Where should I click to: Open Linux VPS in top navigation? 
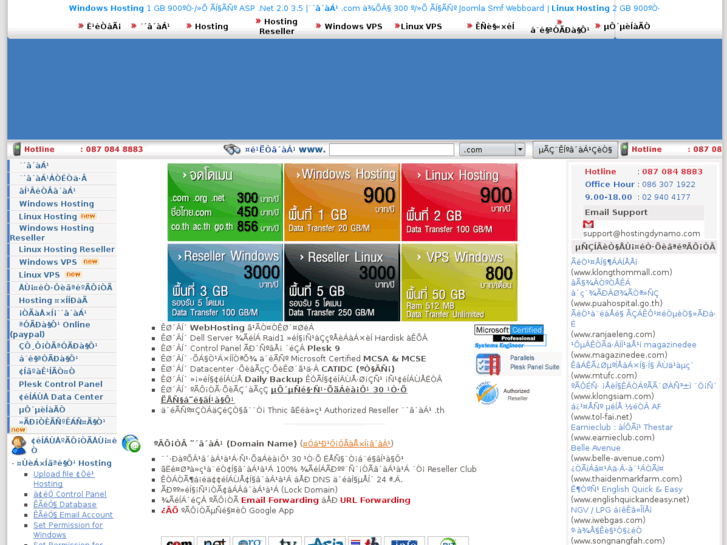[x=421, y=26]
